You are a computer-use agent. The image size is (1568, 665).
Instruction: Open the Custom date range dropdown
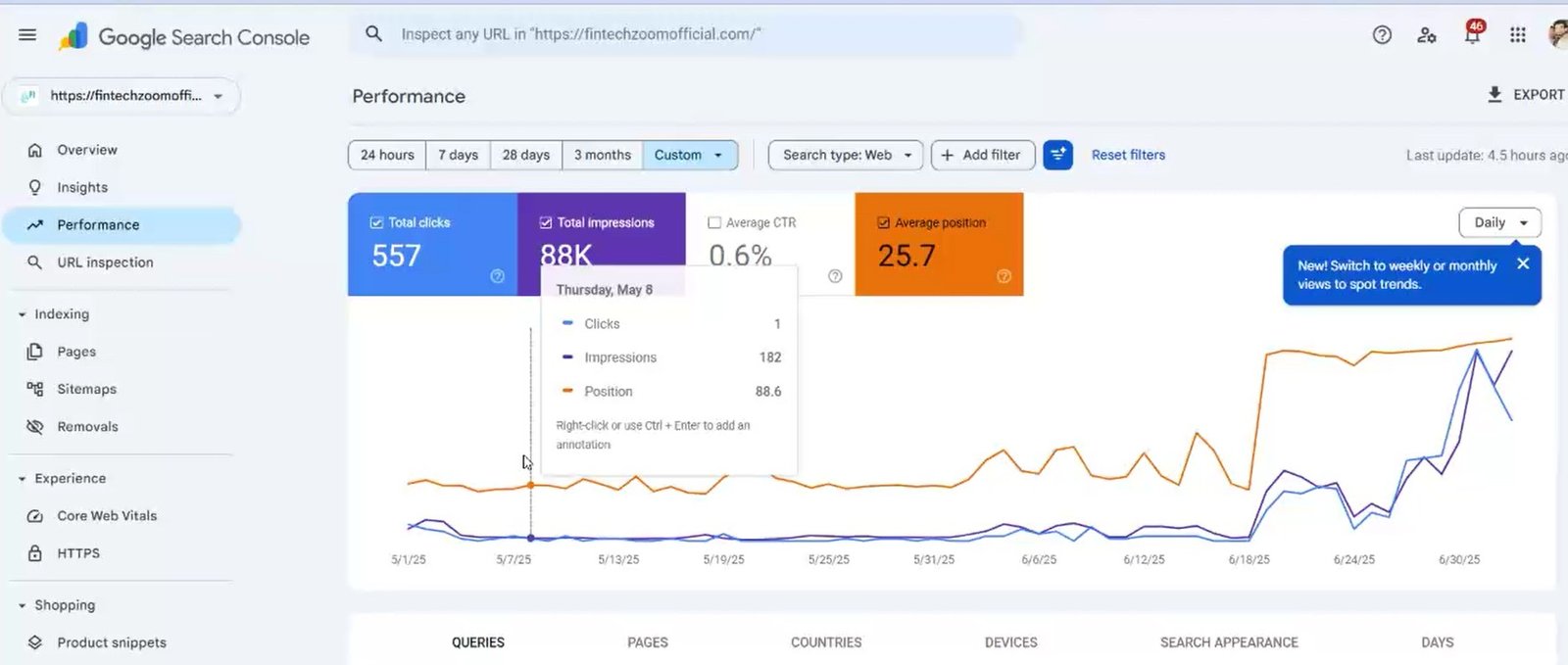click(x=690, y=155)
